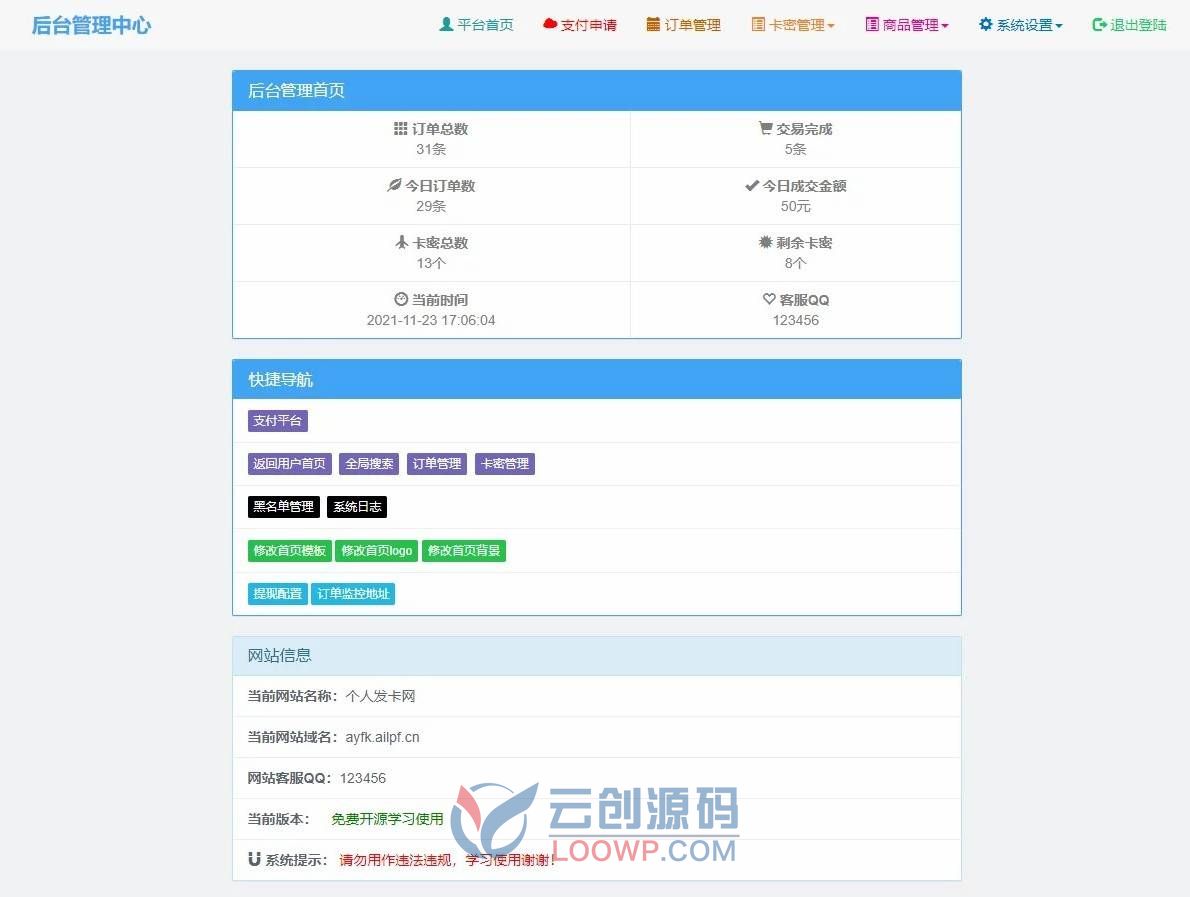This screenshot has height=897, width=1190.
Task: Click the green 修改首页模板 button
Action: tap(289, 551)
